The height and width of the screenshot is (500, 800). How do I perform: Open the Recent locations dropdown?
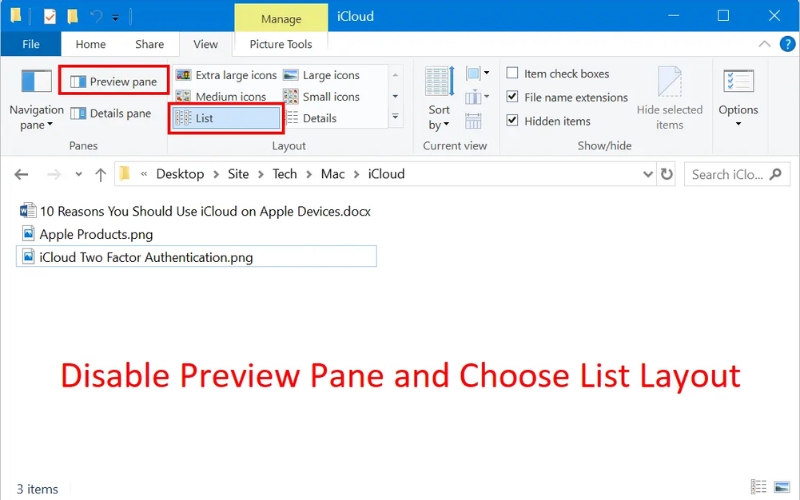(79, 174)
